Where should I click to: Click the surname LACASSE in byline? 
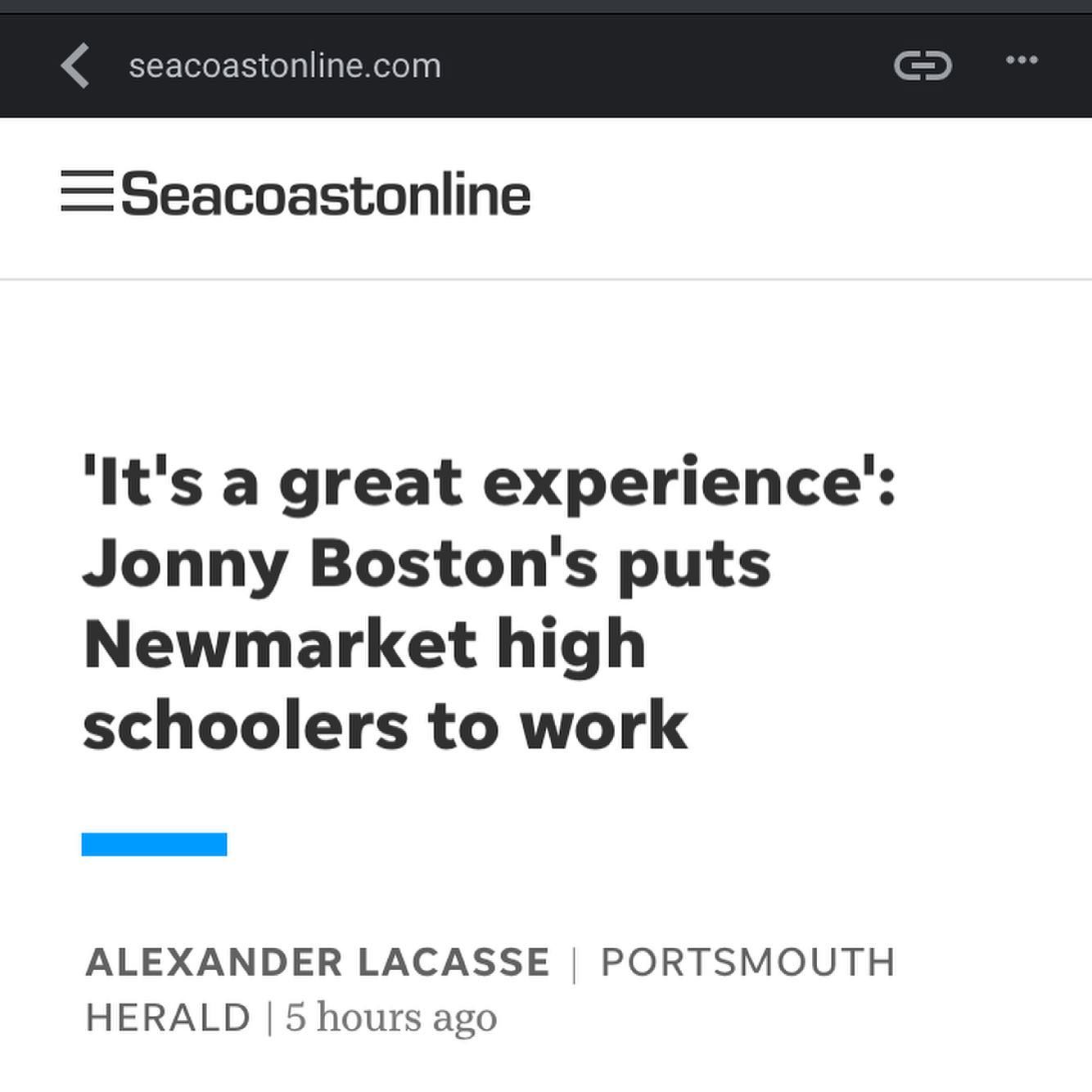click(x=453, y=962)
